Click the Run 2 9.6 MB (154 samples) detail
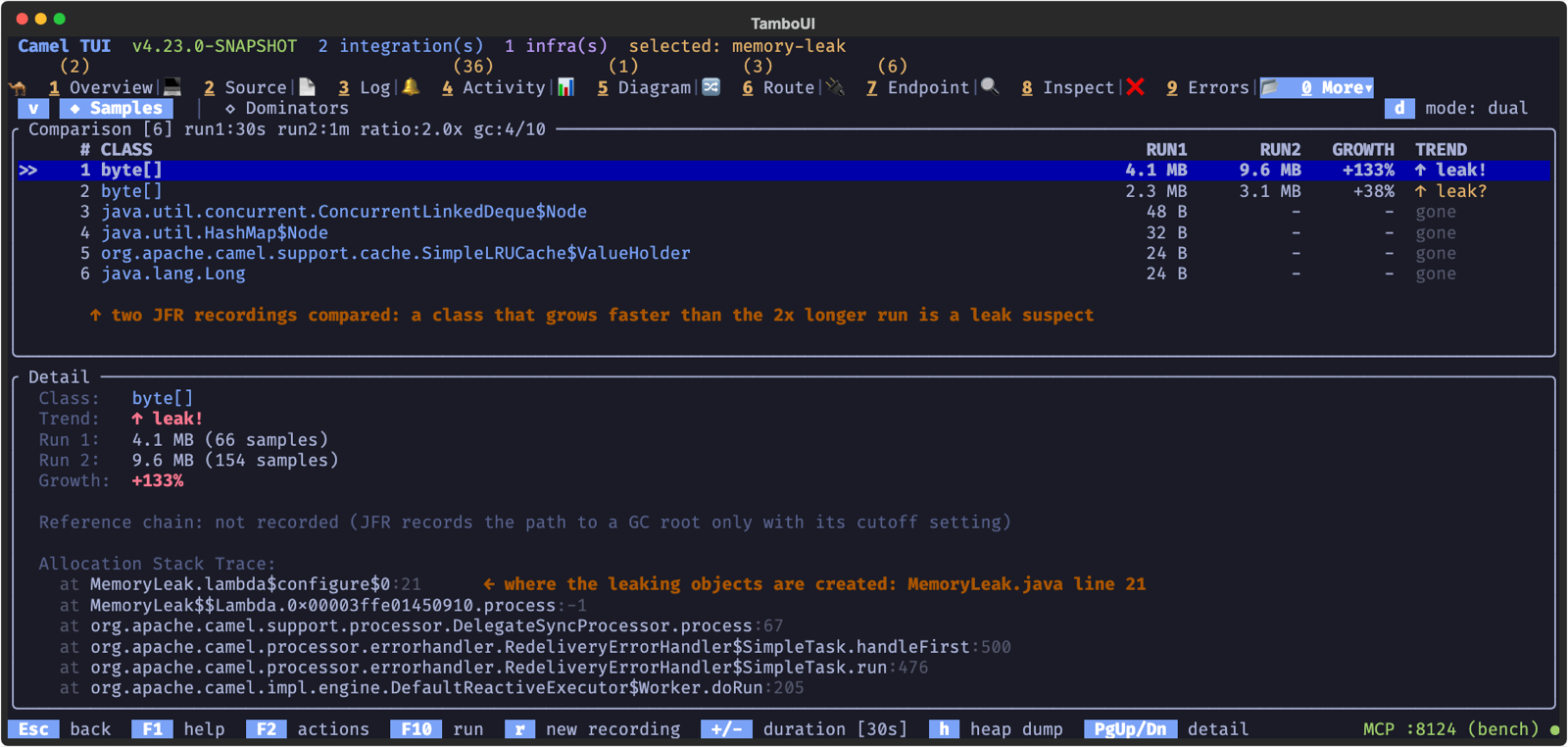Viewport: 1568px width, 747px height. (188, 460)
